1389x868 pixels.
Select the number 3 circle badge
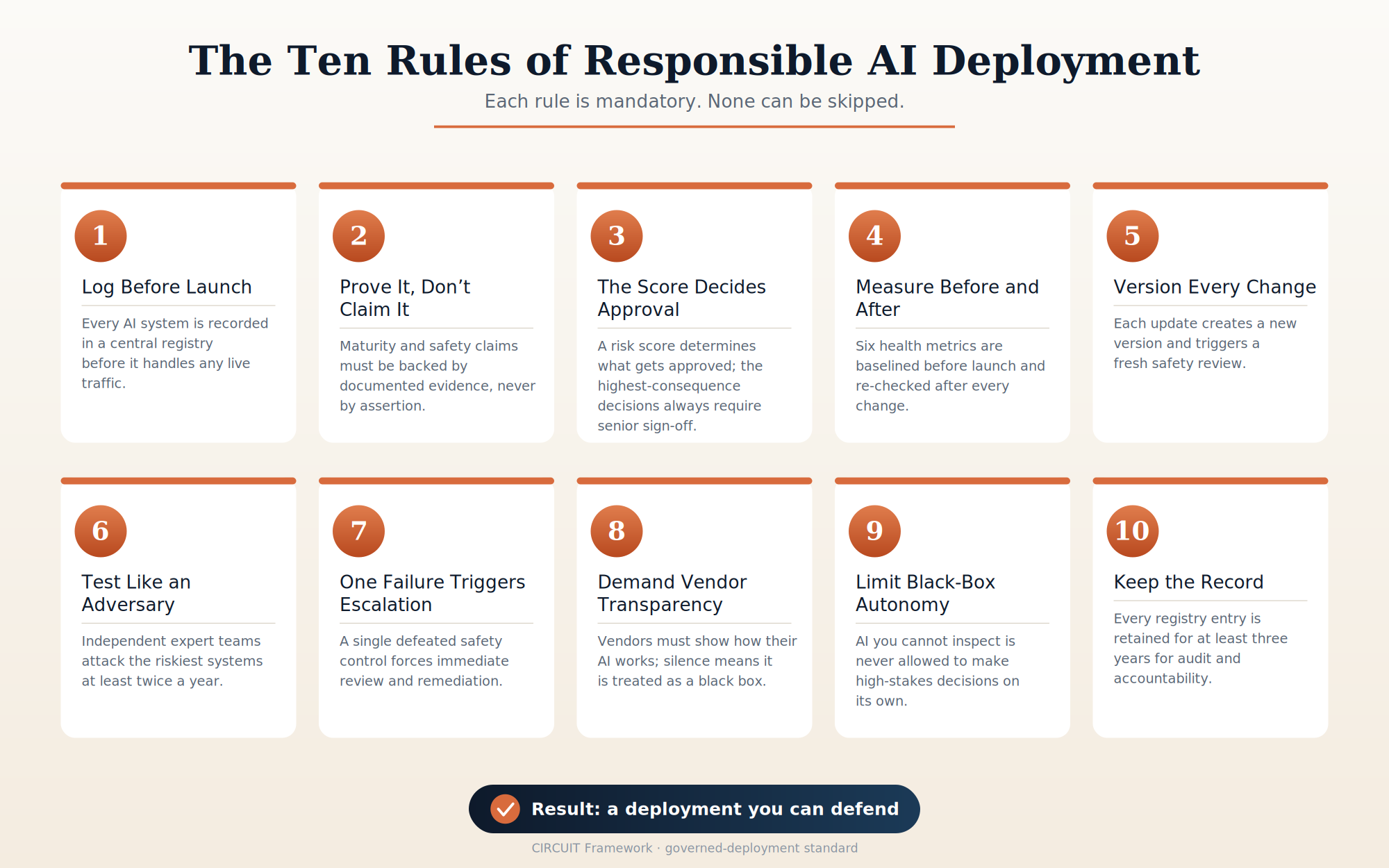click(x=617, y=236)
